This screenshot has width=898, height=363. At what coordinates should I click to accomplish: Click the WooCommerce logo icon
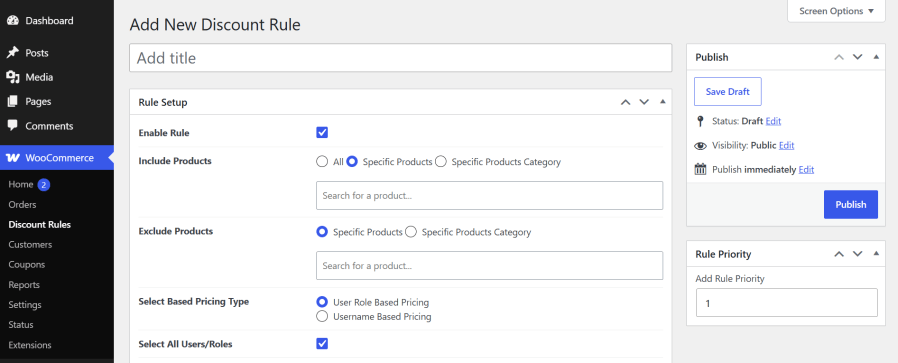pyautogui.click(x=13, y=157)
